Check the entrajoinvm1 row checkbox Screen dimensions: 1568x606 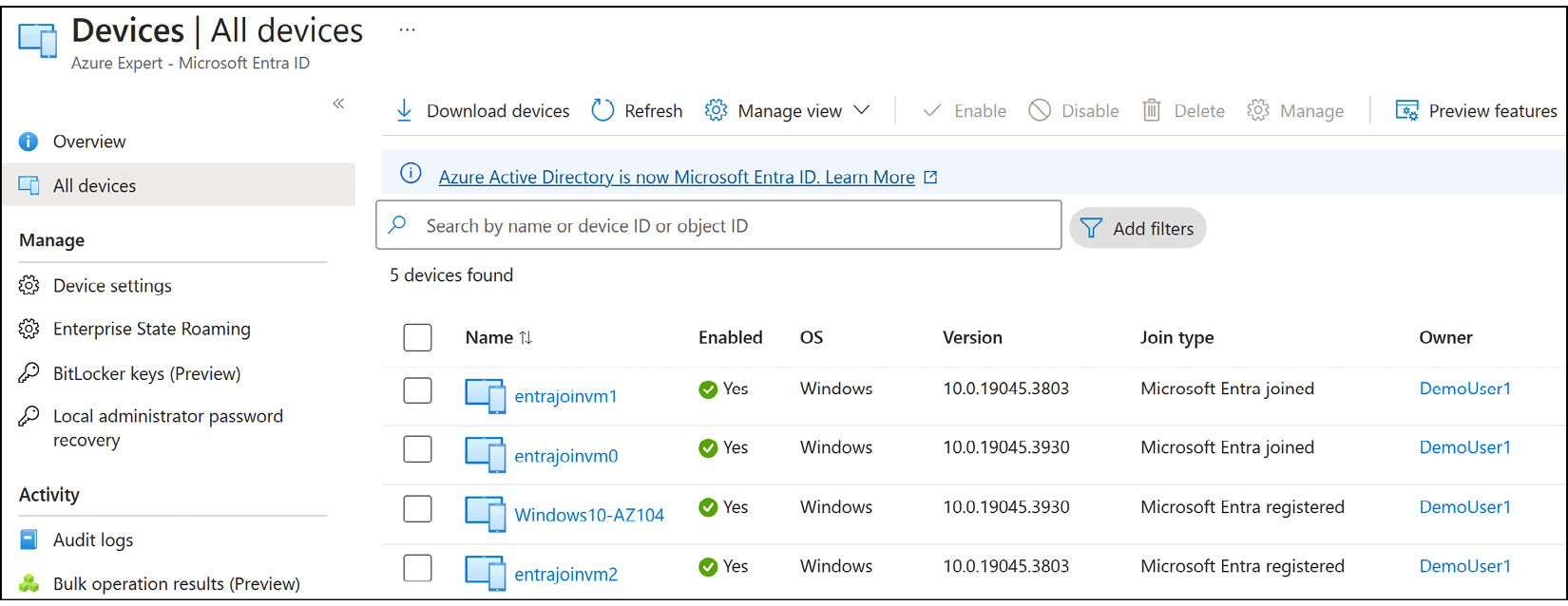point(417,390)
